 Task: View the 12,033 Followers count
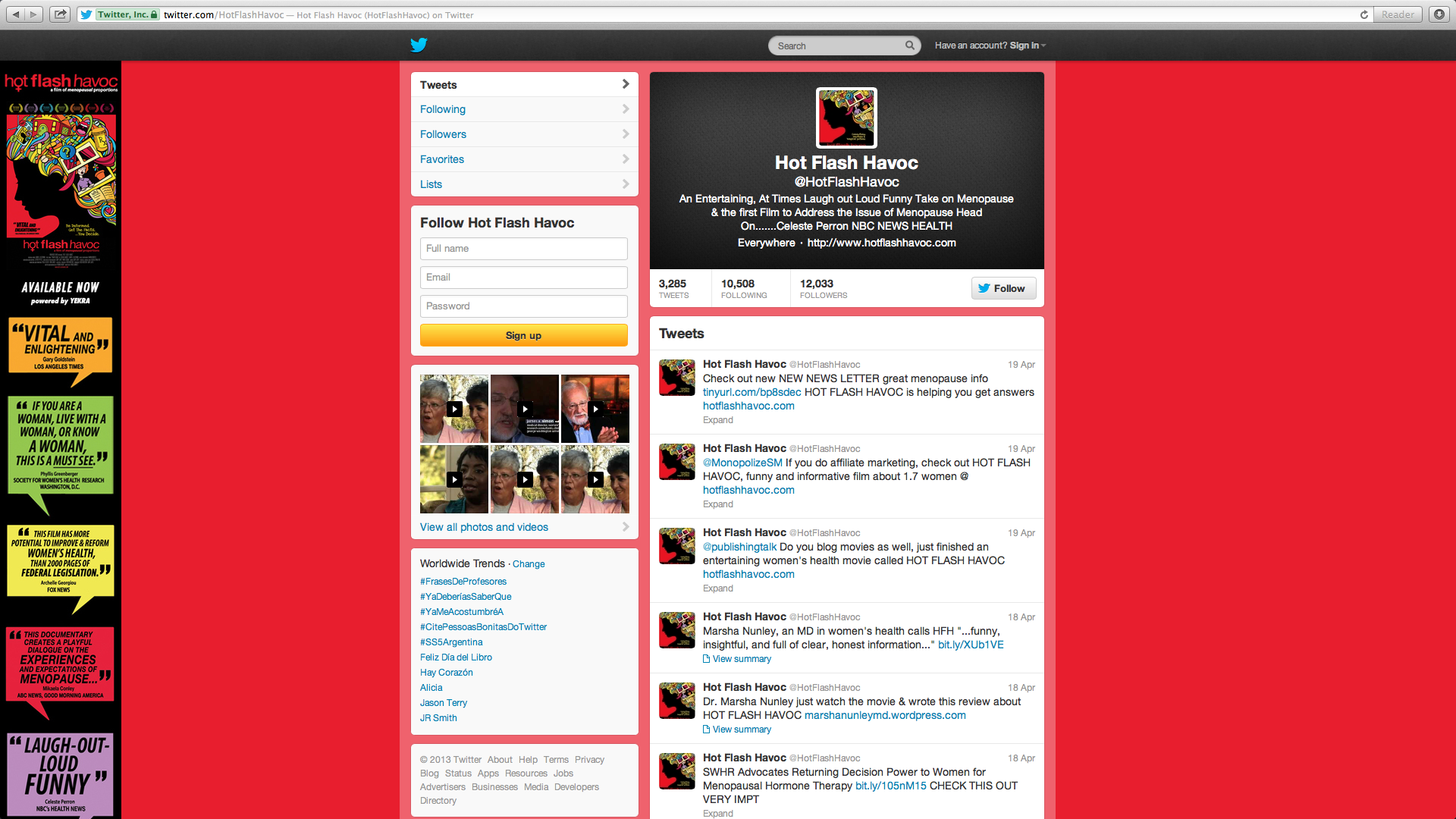click(824, 288)
